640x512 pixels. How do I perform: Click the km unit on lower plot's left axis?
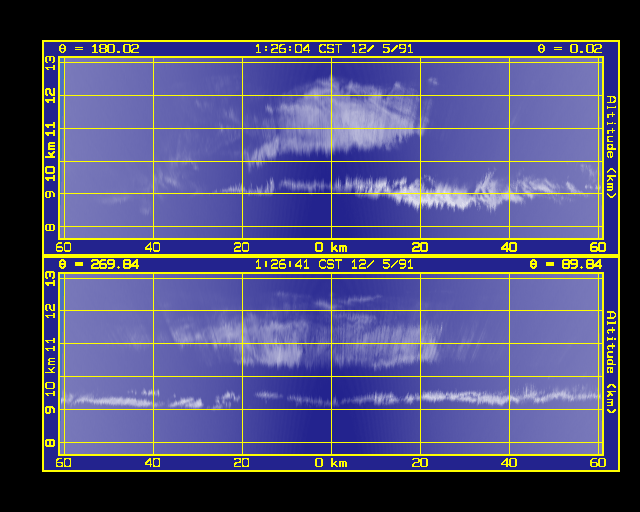pyautogui.click(x=50, y=365)
